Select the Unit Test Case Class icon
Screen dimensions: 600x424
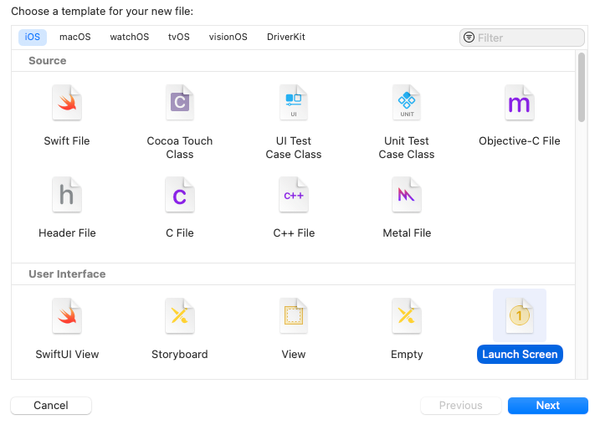[x=406, y=104]
